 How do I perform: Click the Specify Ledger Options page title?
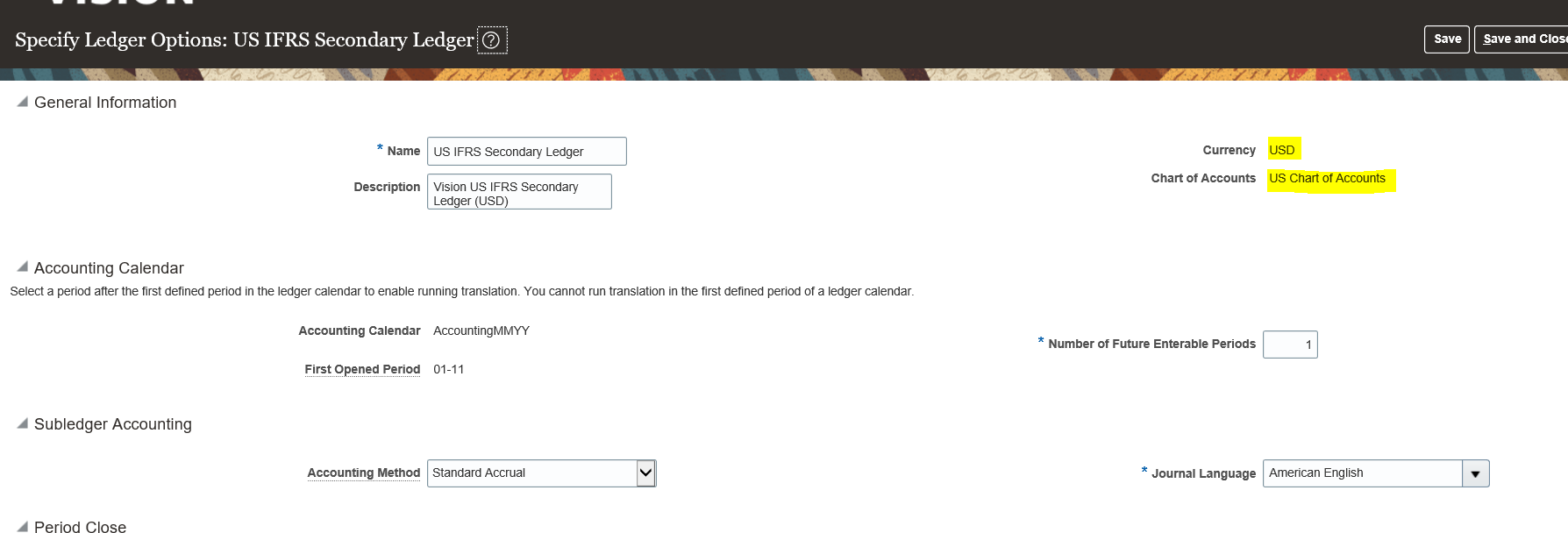tap(244, 40)
